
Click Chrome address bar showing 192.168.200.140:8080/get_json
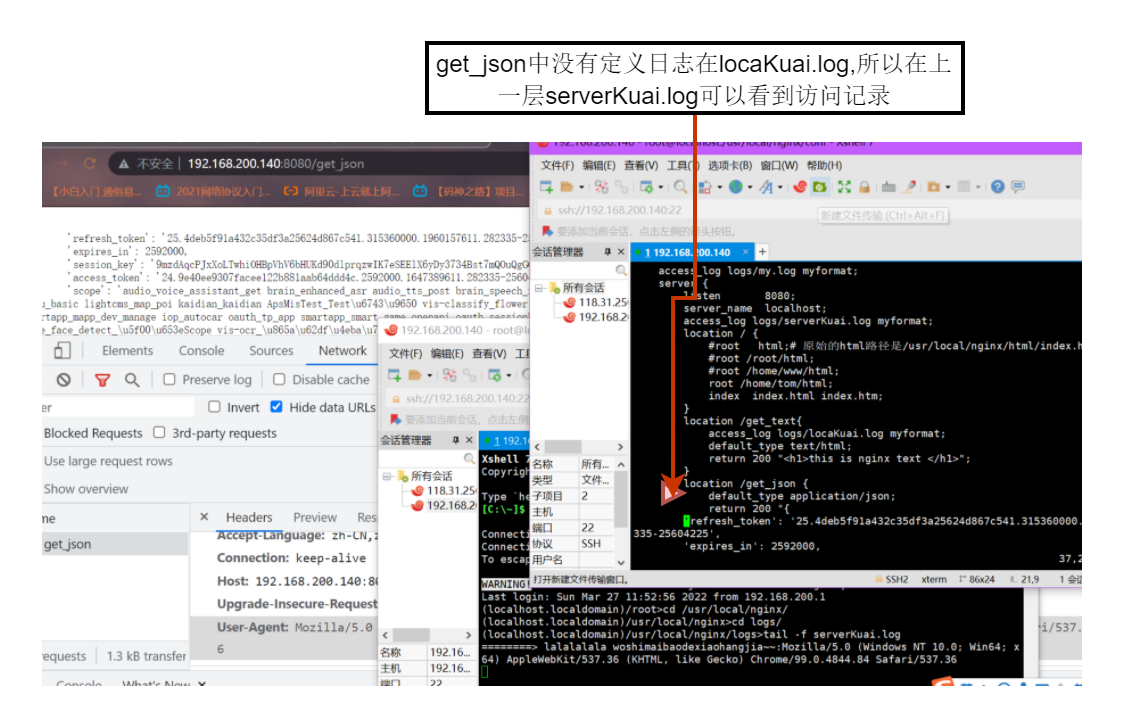[x=320, y=164]
